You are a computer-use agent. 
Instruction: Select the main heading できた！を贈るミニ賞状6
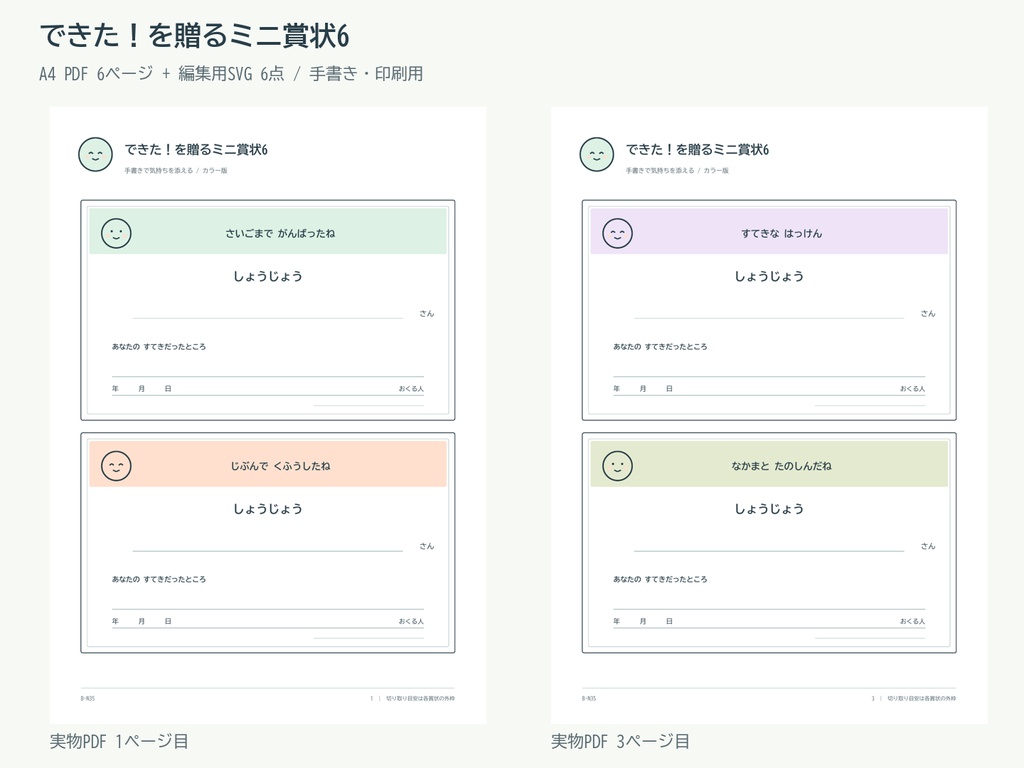[x=195, y=36]
